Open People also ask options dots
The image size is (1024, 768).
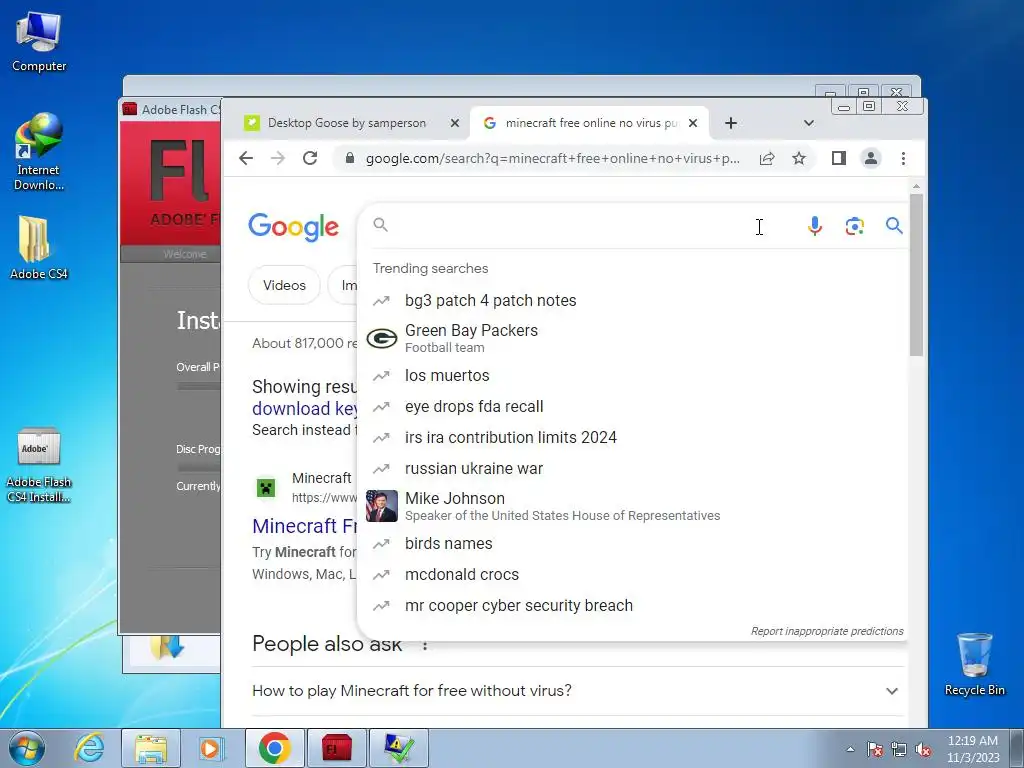pyautogui.click(x=424, y=645)
